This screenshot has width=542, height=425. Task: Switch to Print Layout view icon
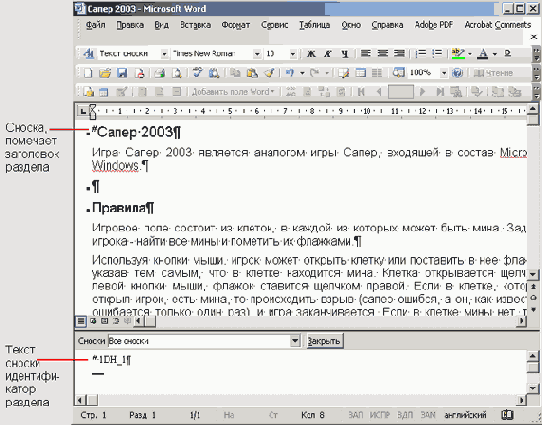tap(104, 321)
